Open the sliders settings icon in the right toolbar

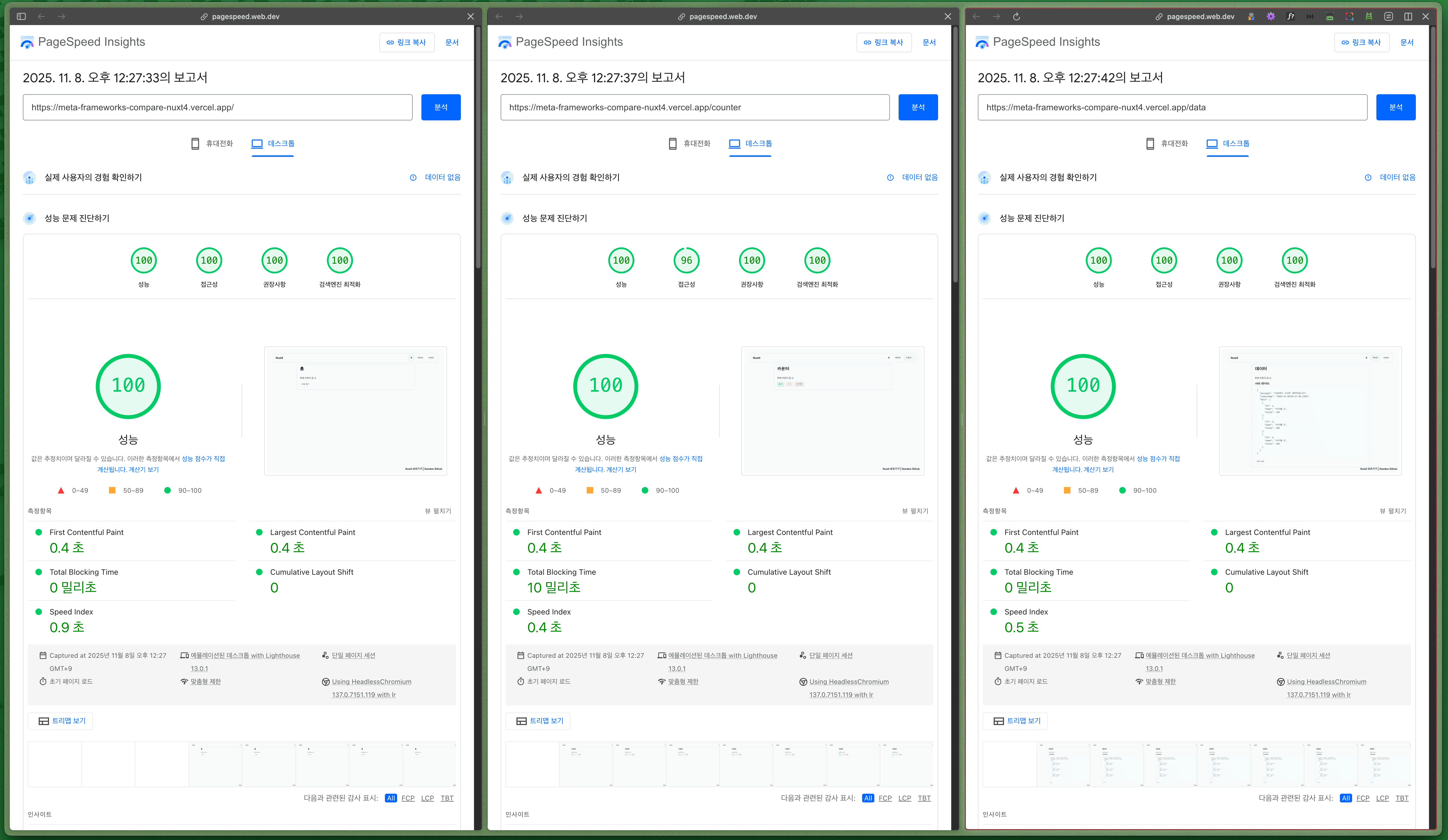[1388, 17]
